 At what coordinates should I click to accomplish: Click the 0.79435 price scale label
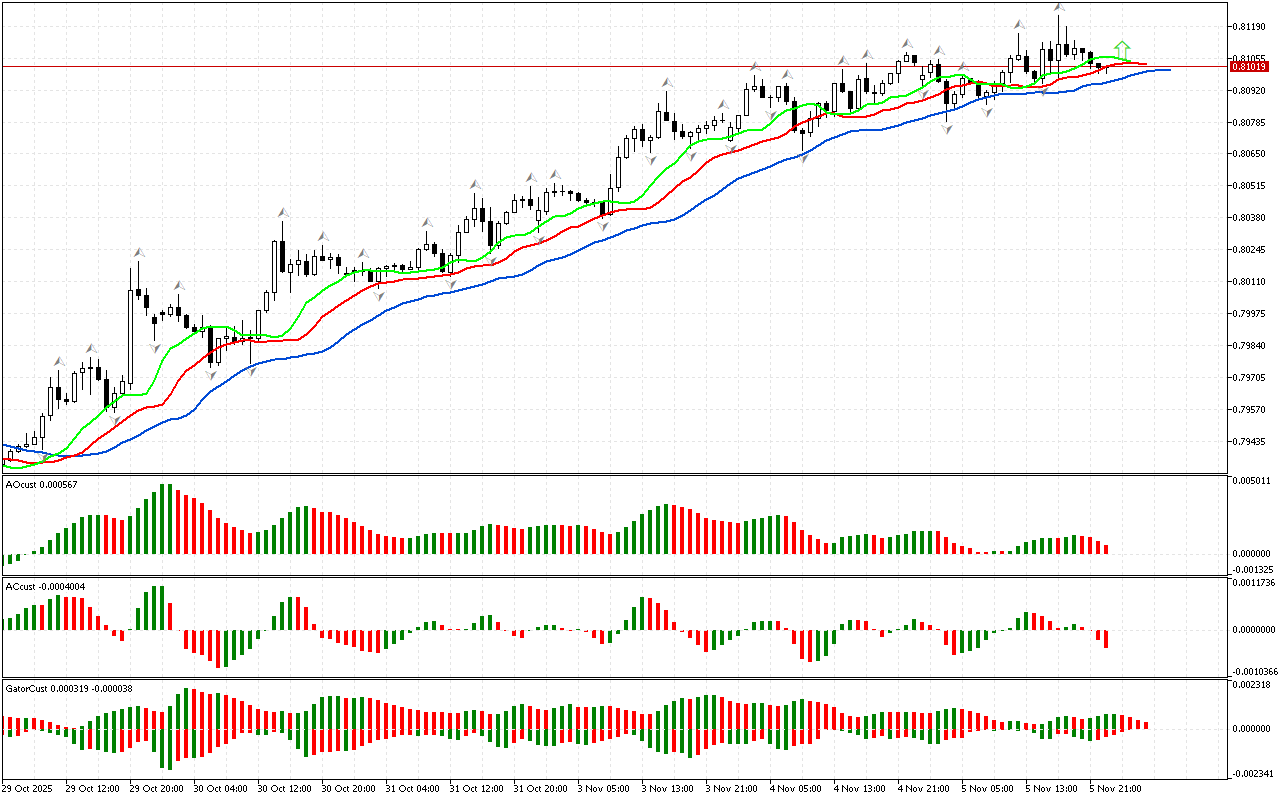coord(1246,441)
